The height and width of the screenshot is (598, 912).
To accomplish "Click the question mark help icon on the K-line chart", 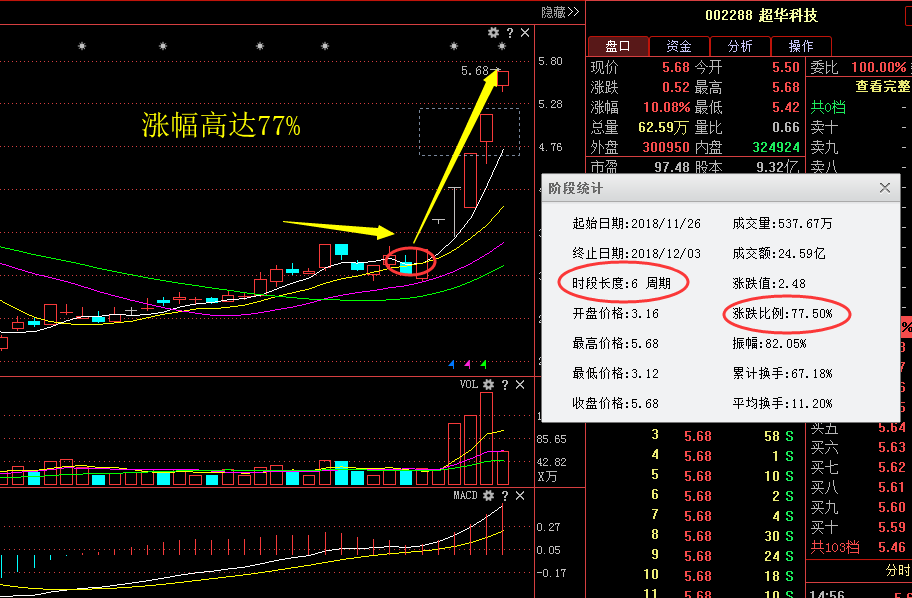I will point(508,32).
